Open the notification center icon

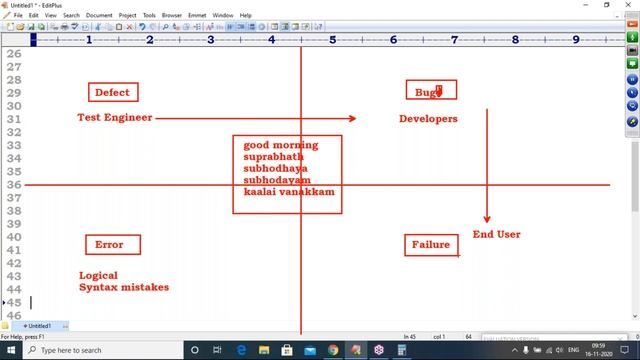tap(624, 350)
